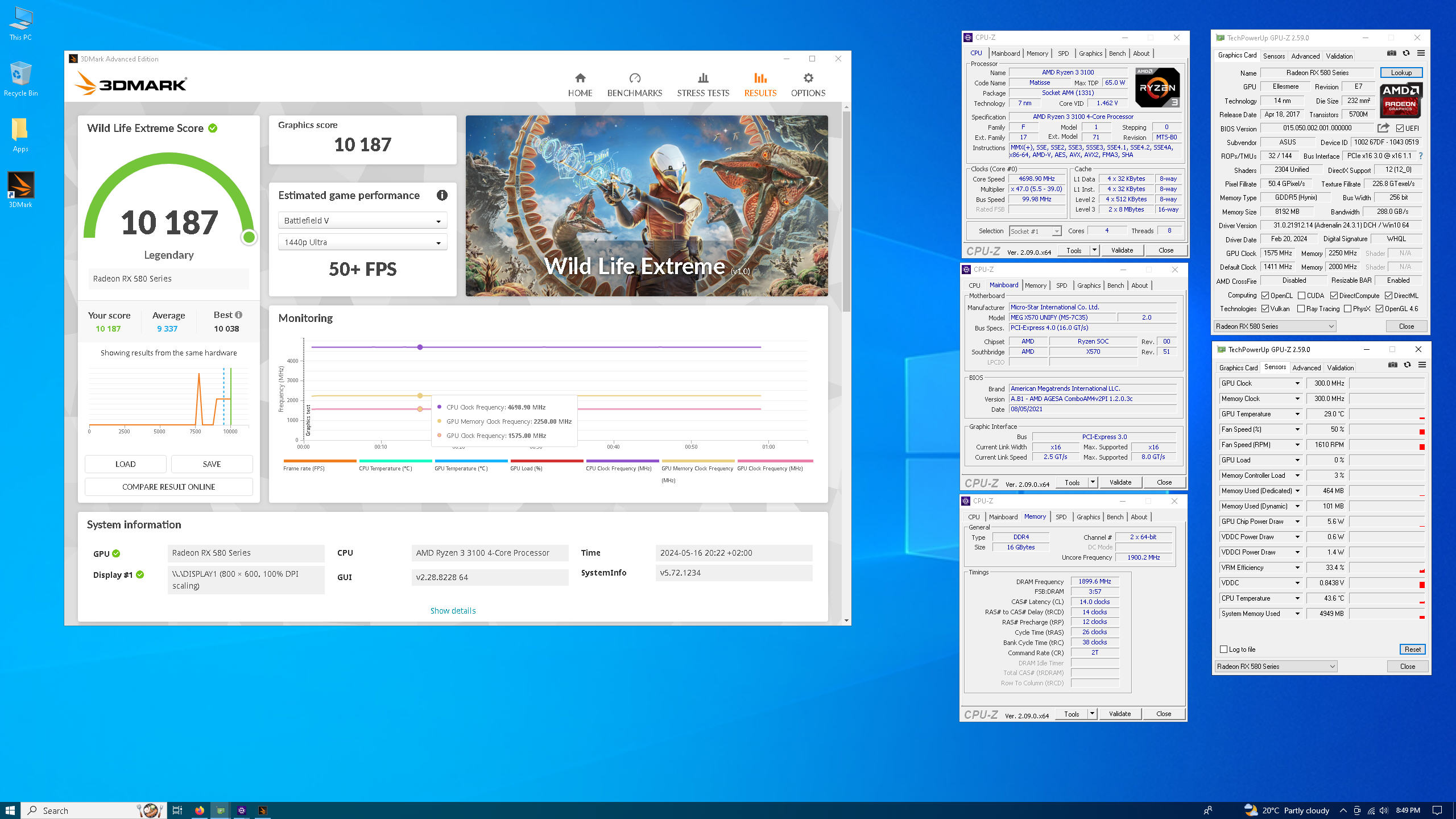Open Task View on the taskbar
Viewport: 1456px width, 819px height.
pos(177,810)
